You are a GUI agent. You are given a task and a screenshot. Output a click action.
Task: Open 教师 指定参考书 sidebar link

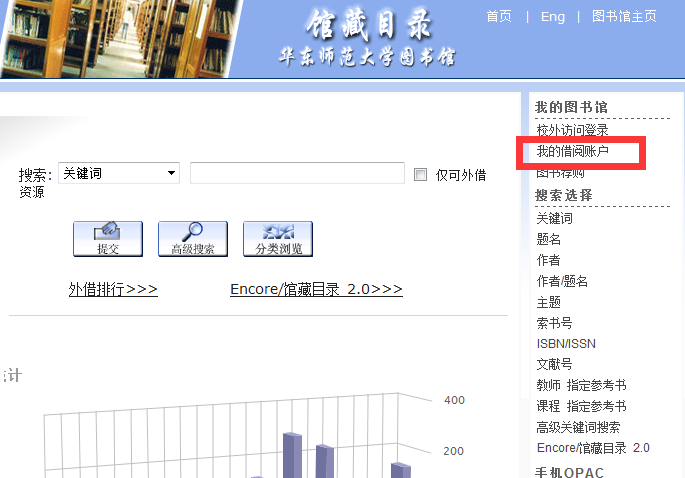click(581, 385)
